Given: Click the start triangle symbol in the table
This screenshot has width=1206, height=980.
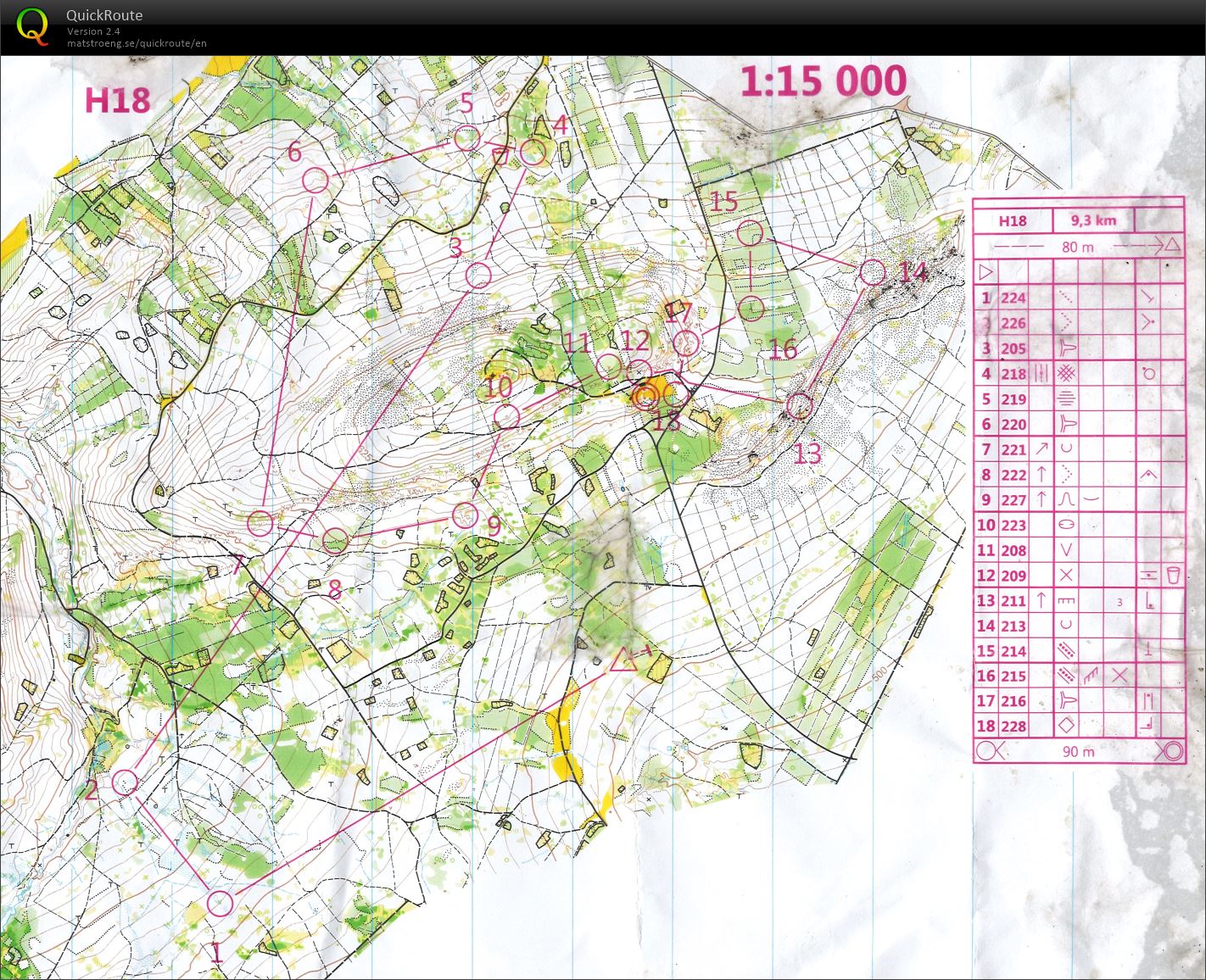Looking at the screenshot, I should (985, 272).
